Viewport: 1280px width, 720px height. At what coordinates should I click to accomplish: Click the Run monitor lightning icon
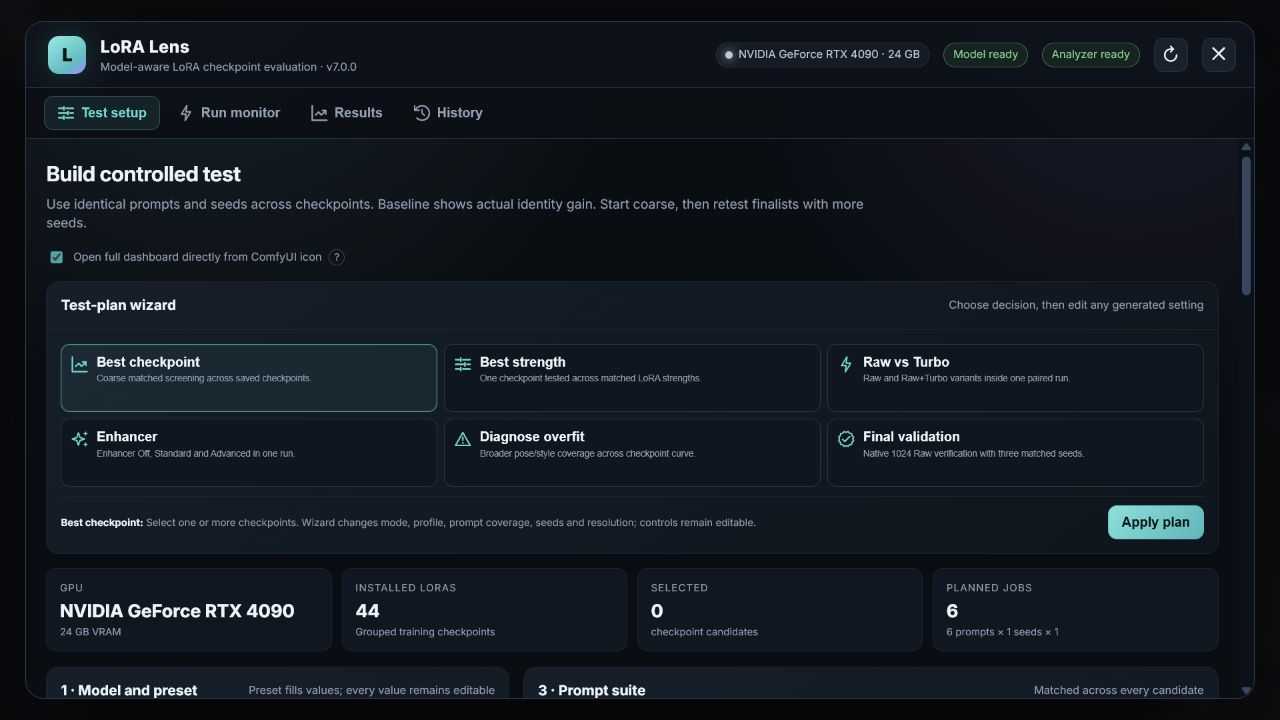(x=186, y=113)
